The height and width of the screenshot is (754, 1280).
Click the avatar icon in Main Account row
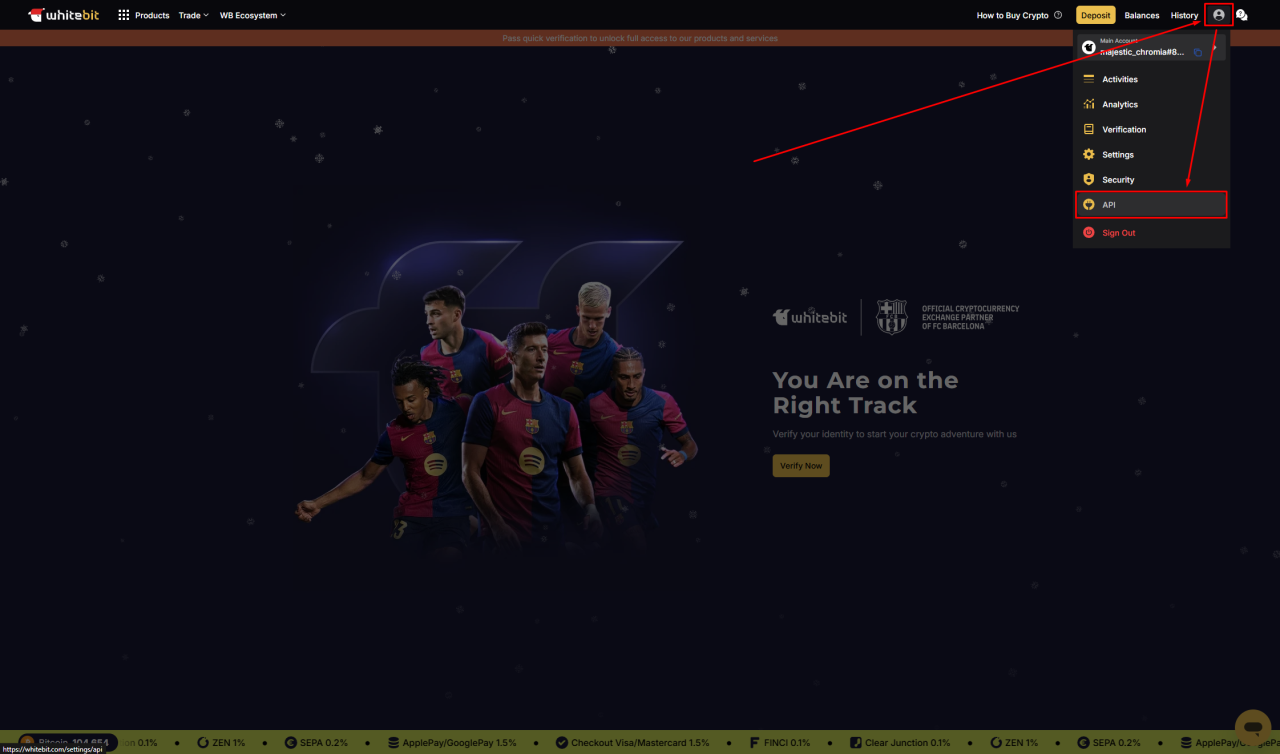(x=1089, y=47)
